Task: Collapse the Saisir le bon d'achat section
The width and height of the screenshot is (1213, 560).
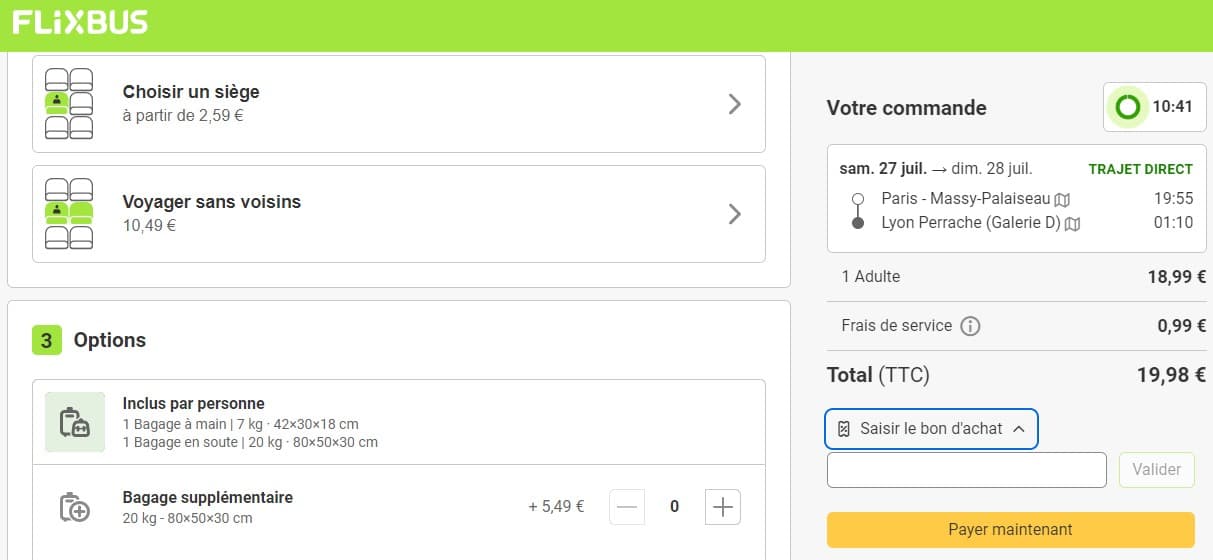Action: pyautogui.click(x=1019, y=429)
